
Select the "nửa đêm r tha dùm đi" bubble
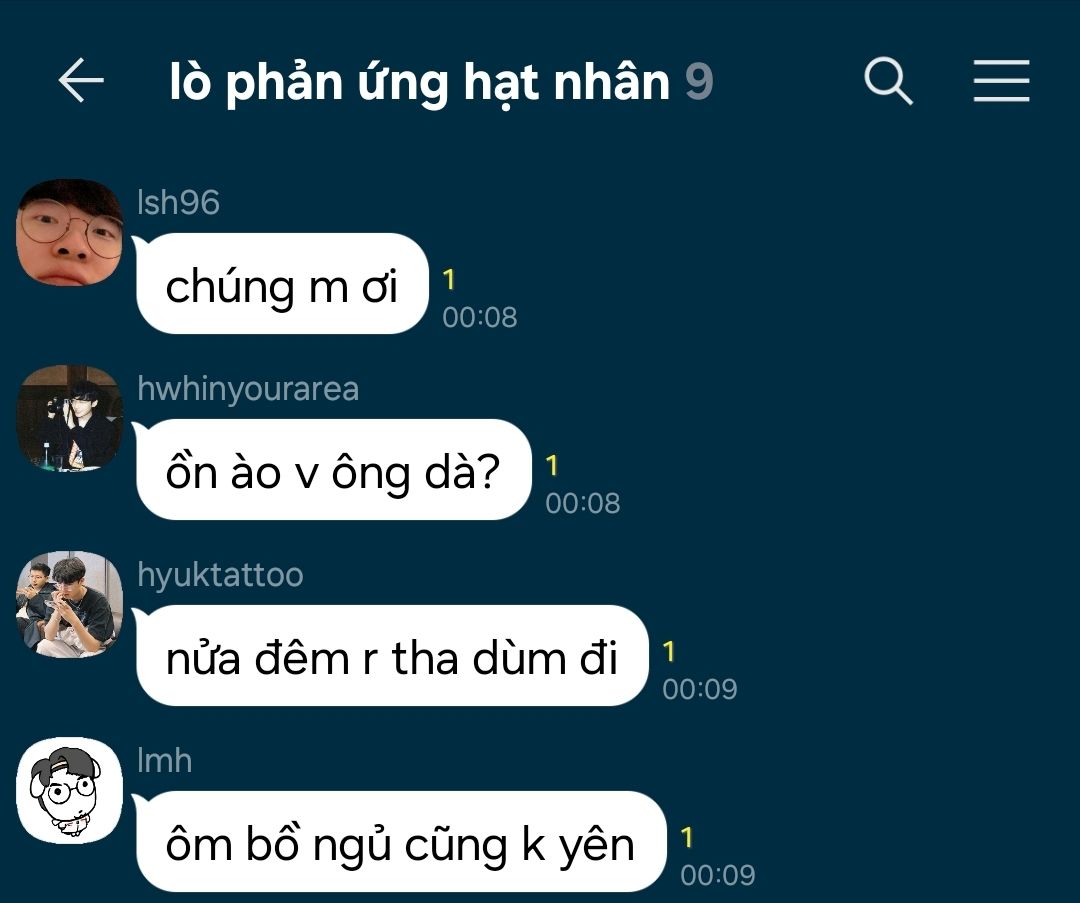393,656
